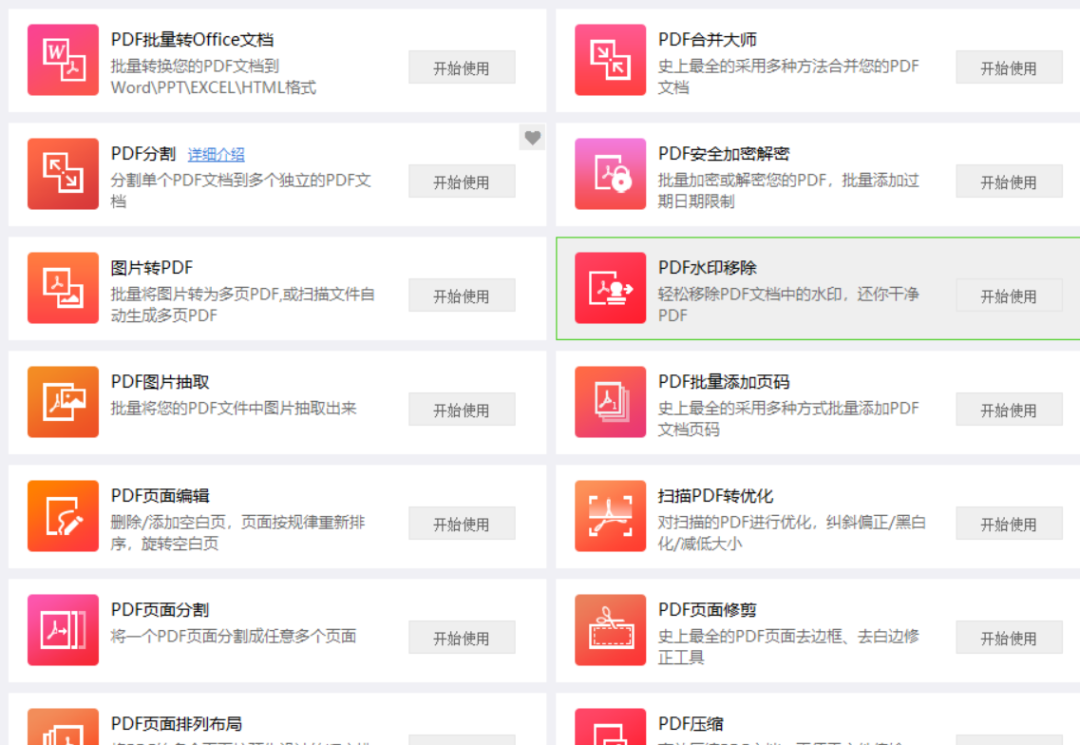1080x745 pixels.
Task: Select the PDF压缩 title at bottom
Action: 691,723
